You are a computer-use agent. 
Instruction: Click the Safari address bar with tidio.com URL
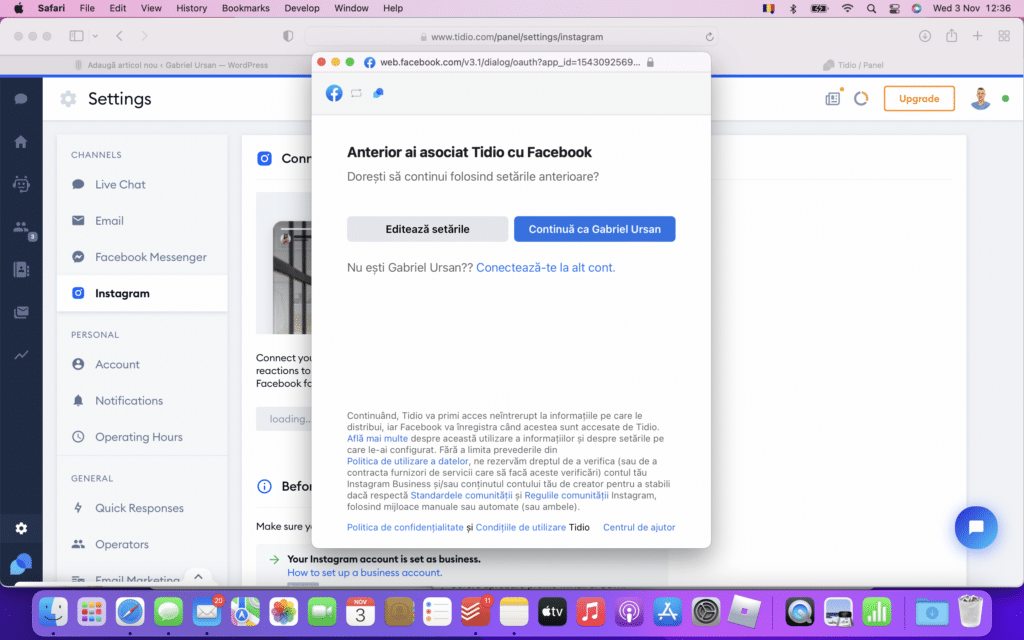tap(511, 37)
